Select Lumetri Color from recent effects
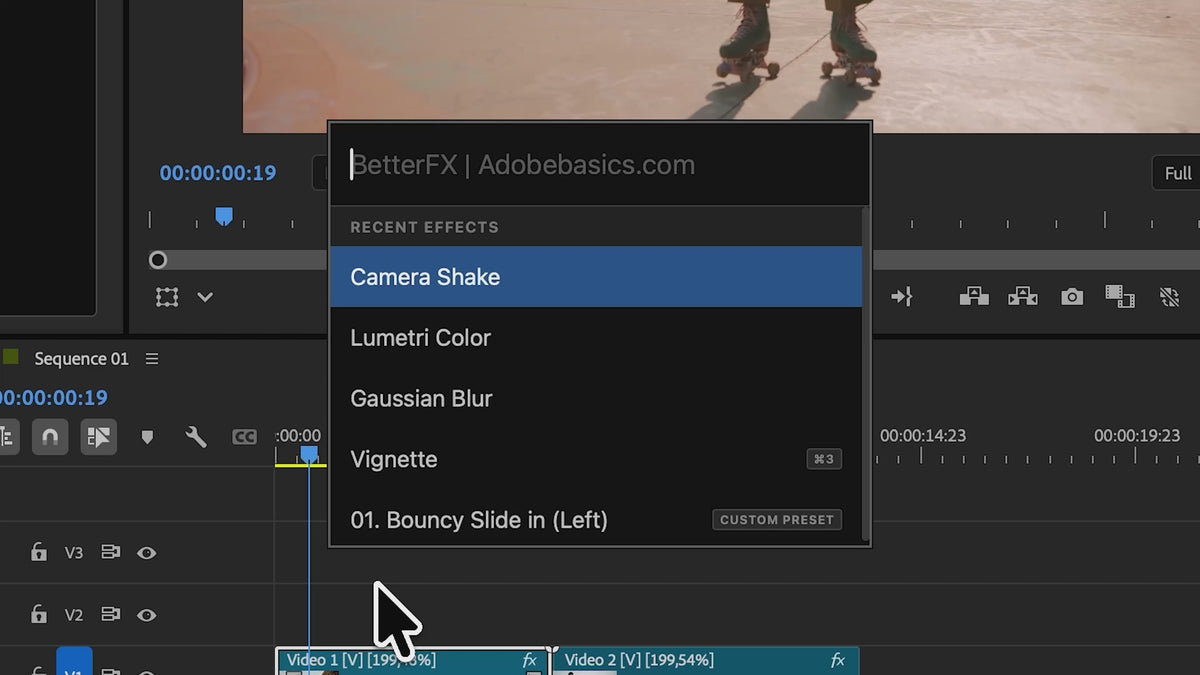The width and height of the screenshot is (1200, 675). click(x=595, y=338)
